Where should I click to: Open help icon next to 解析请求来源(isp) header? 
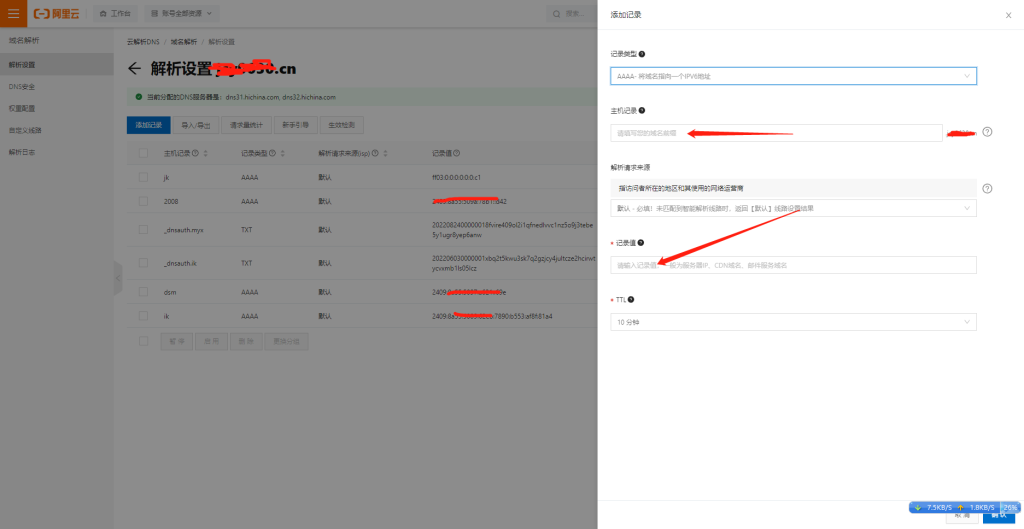pos(375,153)
